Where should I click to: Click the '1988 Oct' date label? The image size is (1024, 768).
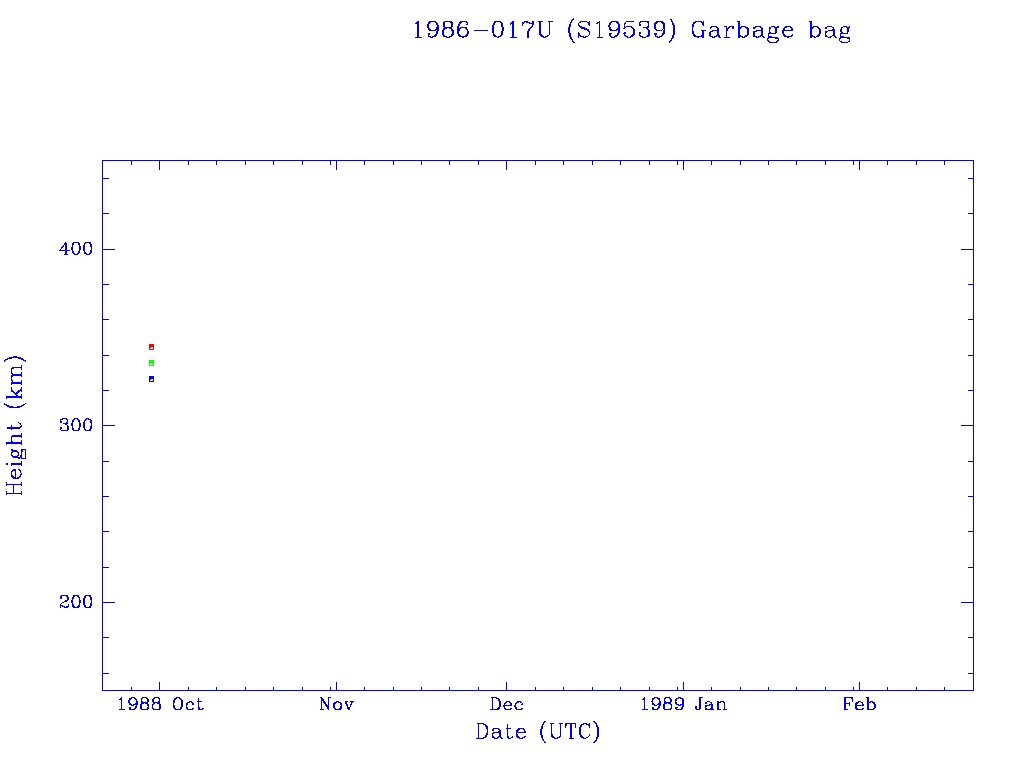click(160, 704)
